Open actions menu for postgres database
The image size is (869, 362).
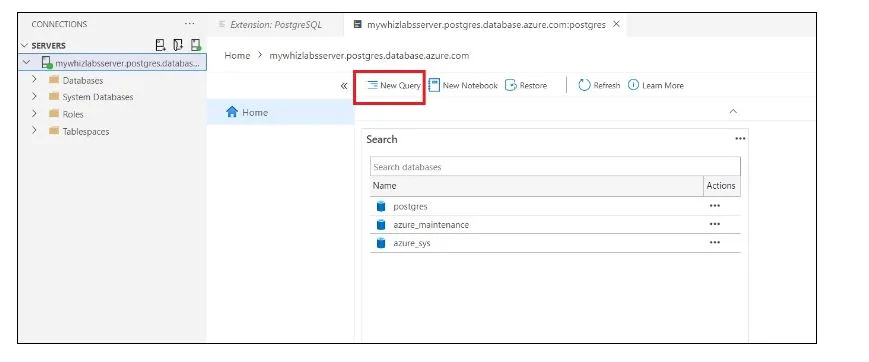(x=715, y=206)
